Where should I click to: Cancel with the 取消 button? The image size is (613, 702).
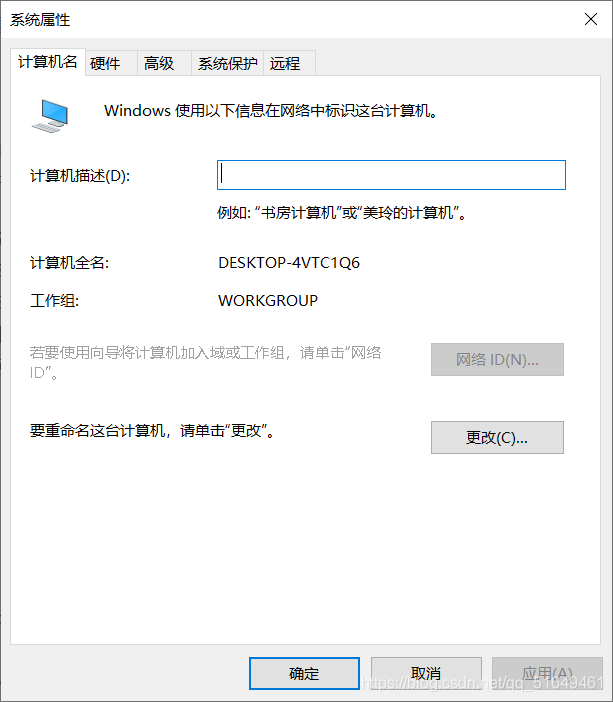click(426, 673)
